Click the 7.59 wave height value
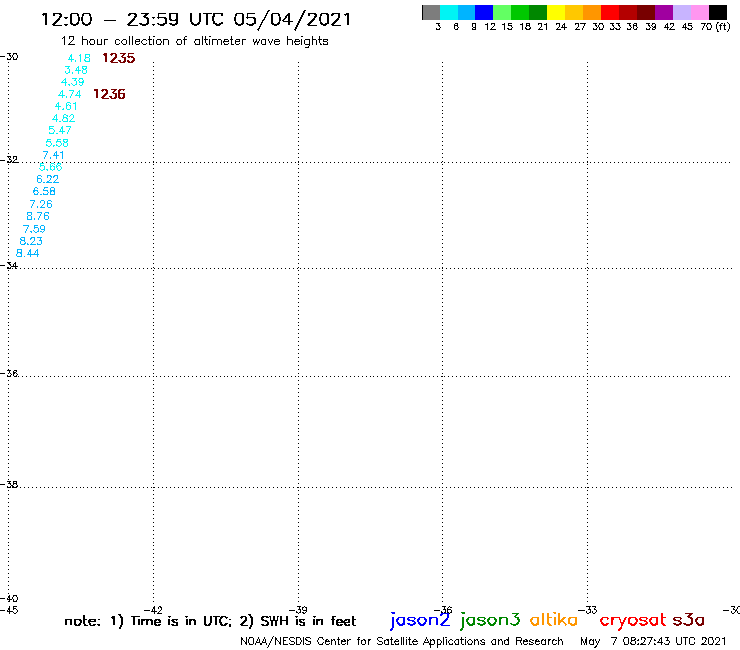Image resolution: width=740 pixels, height=650 pixels. (x=34, y=229)
